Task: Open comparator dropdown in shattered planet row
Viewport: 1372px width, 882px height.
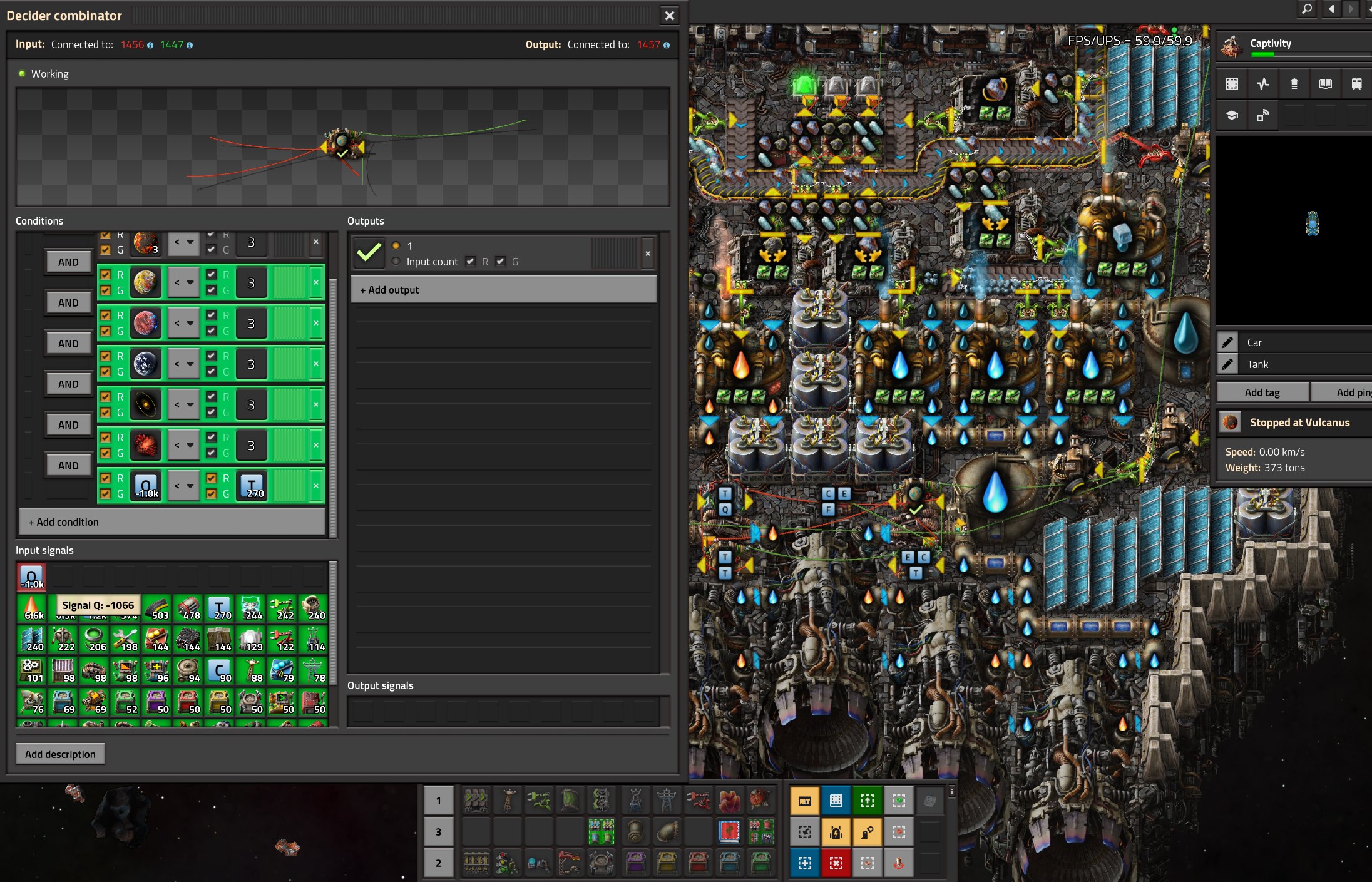Action: click(x=183, y=445)
